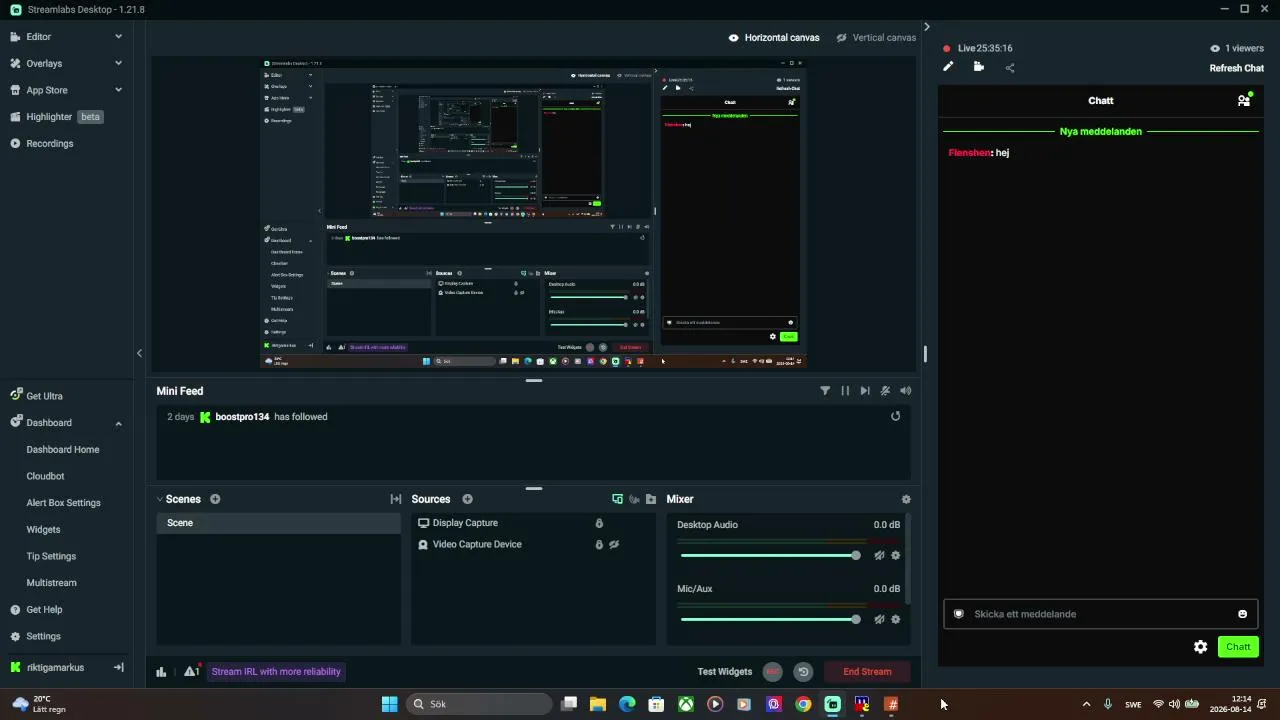Image resolution: width=1280 pixels, height=720 pixels.
Task: Replay the boostpro134 follow alert
Action: (x=895, y=416)
